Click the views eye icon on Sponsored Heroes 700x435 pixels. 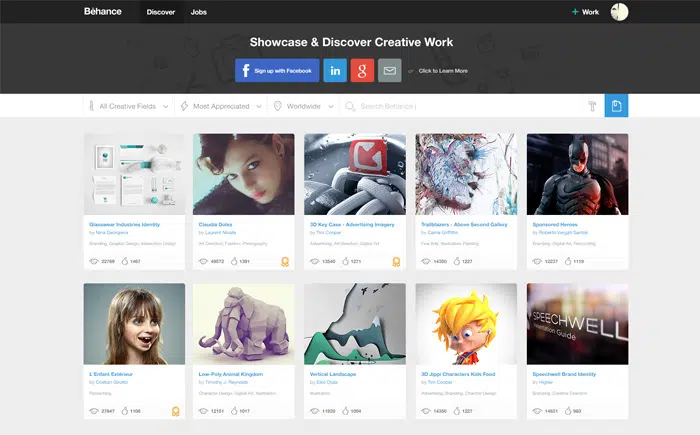539,261
